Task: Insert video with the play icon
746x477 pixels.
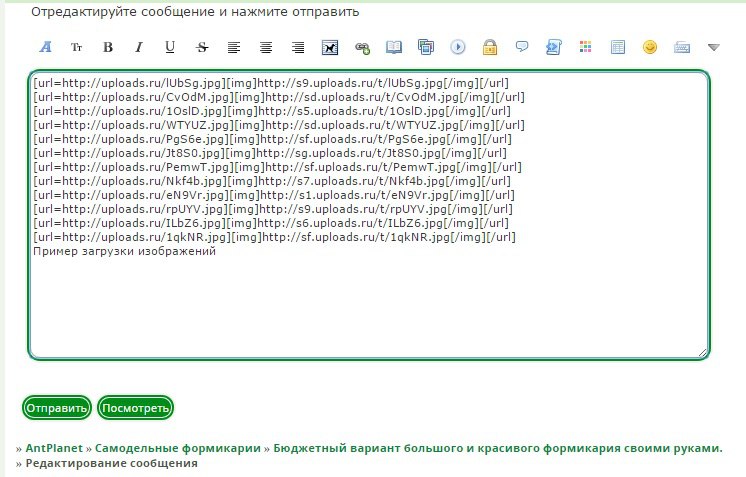Action: [x=458, y=47]
